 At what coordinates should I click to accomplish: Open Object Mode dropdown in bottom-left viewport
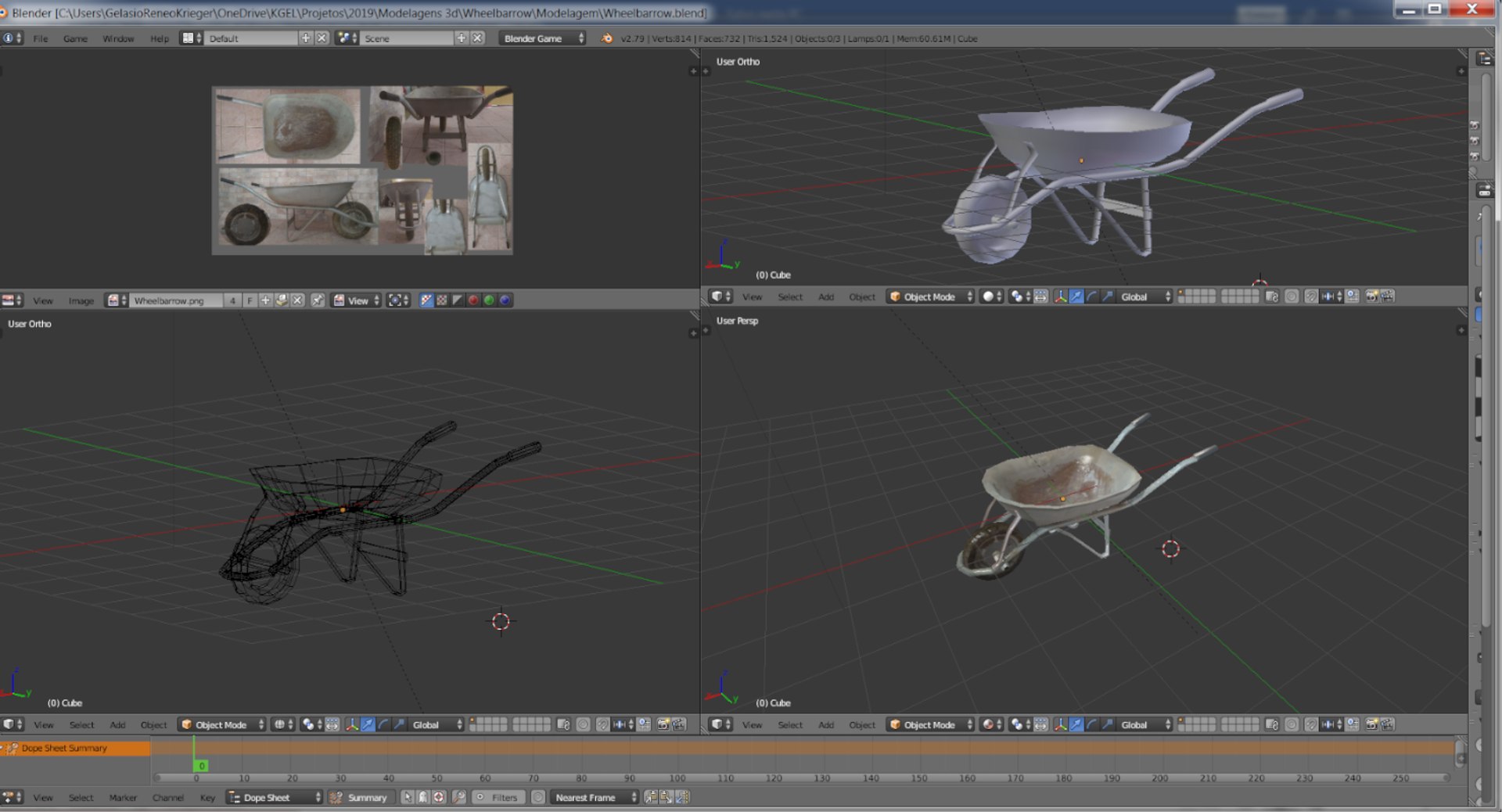222,724
